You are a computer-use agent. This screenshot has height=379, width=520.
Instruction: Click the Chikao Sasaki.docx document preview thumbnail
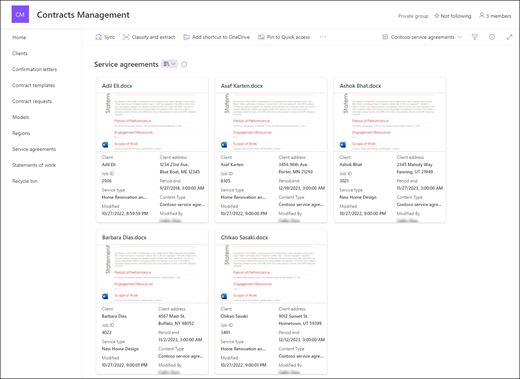click(271, 273)
